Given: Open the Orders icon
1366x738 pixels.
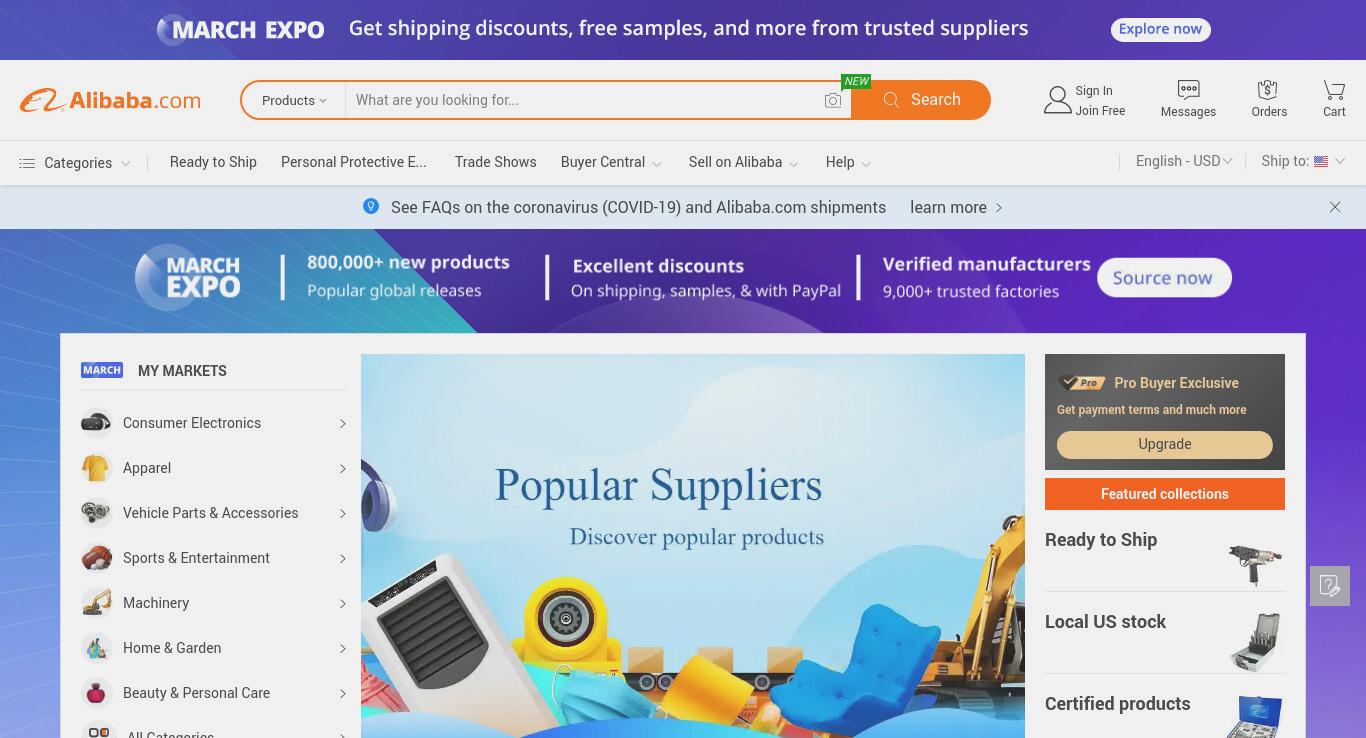Looking at the screenshot, I should 1268,90.
